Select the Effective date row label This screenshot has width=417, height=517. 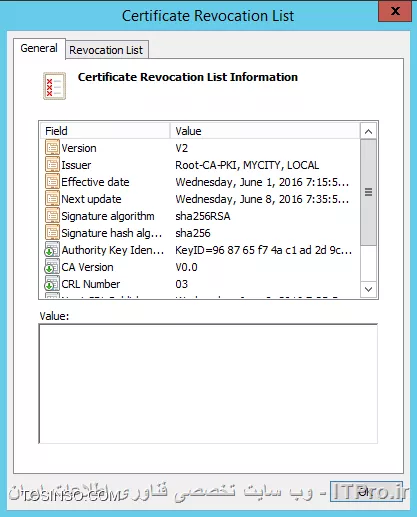click(x=95, y=182)
